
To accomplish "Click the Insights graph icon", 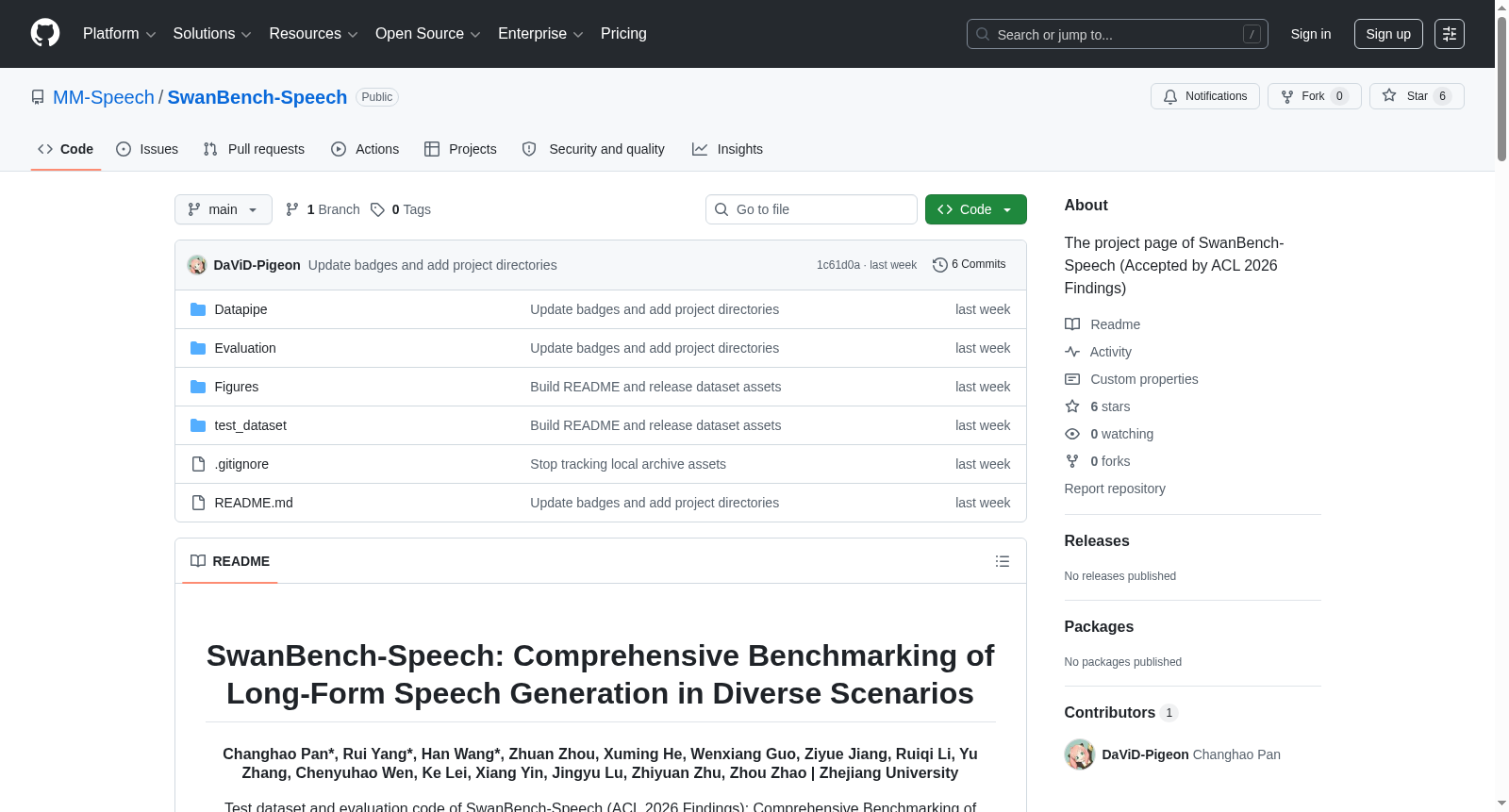I will pos(700,149).
